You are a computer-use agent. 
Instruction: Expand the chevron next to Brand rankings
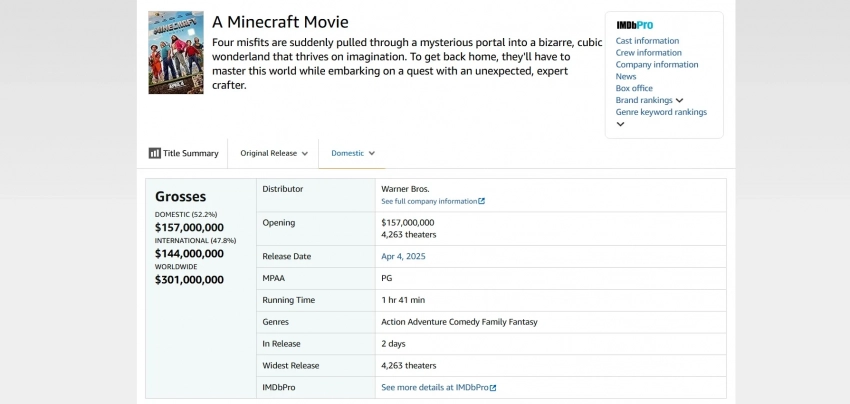680,101
